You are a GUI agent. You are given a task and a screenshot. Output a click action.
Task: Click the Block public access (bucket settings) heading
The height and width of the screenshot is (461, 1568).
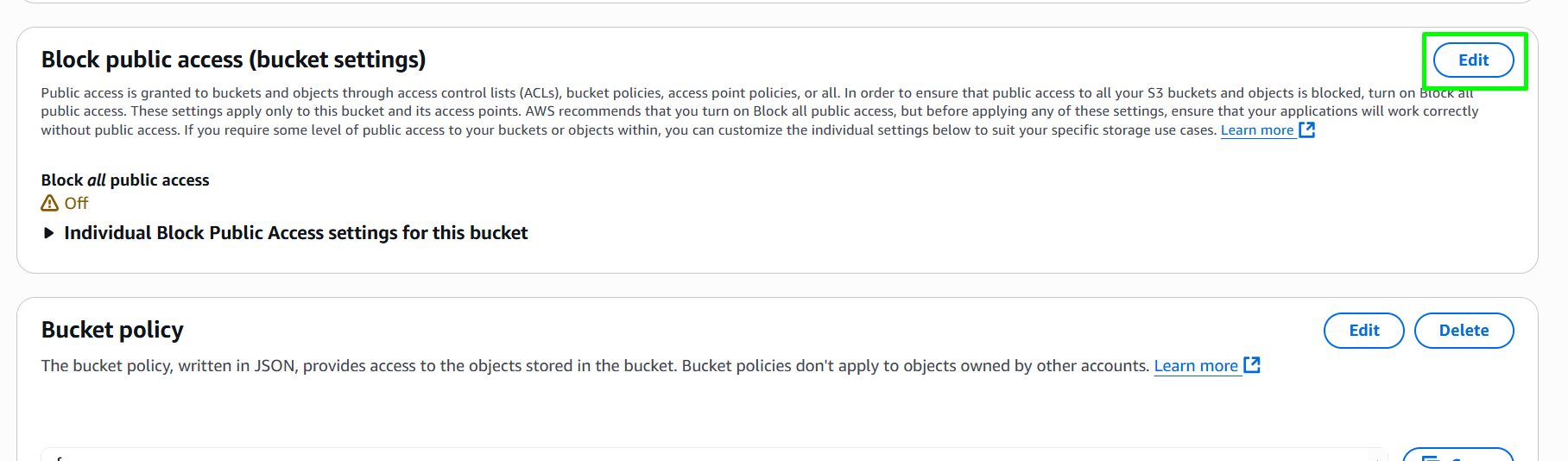click(x=234, y=60)
